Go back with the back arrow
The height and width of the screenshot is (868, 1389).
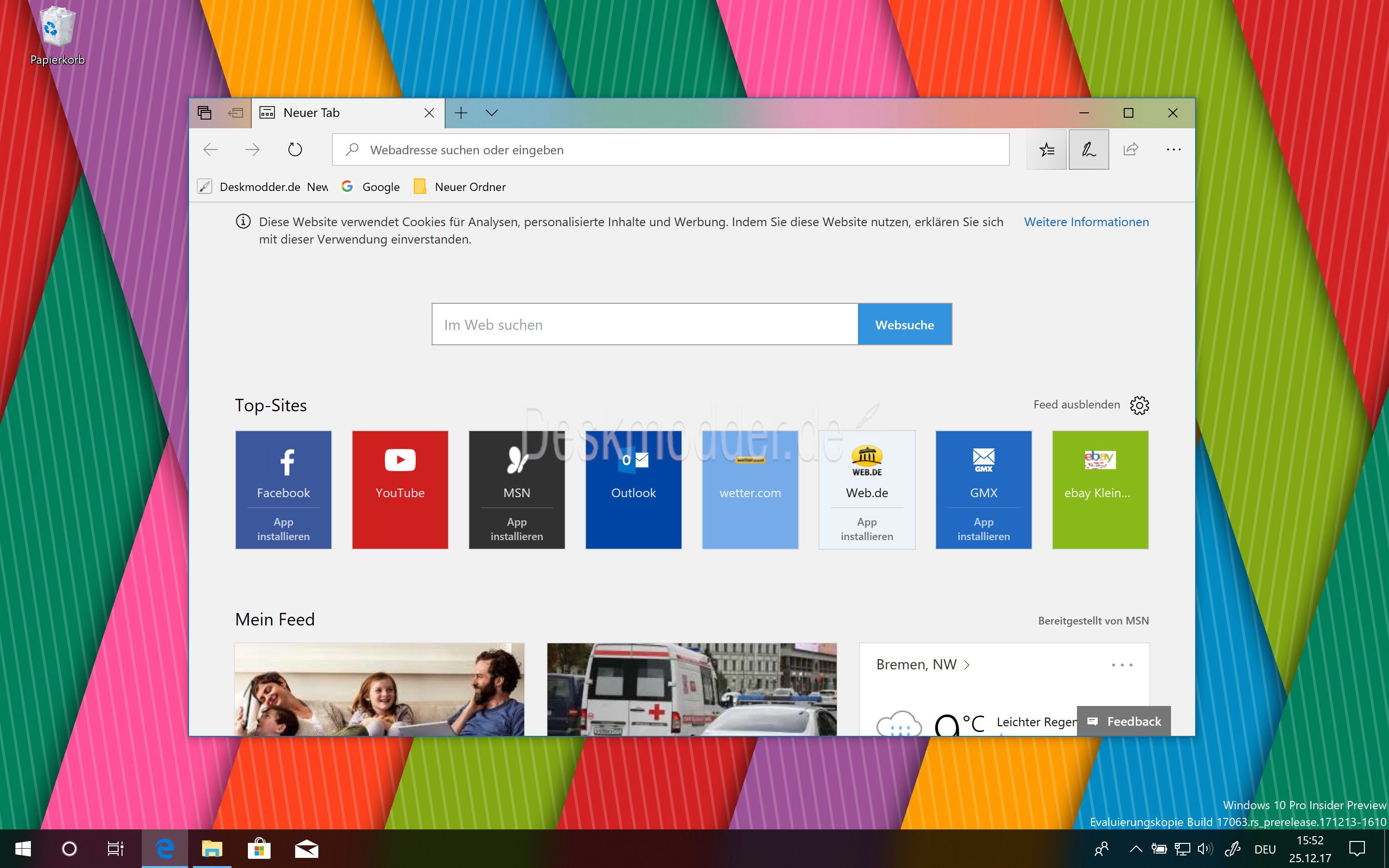pyautogui.click(x=211, y=150)
